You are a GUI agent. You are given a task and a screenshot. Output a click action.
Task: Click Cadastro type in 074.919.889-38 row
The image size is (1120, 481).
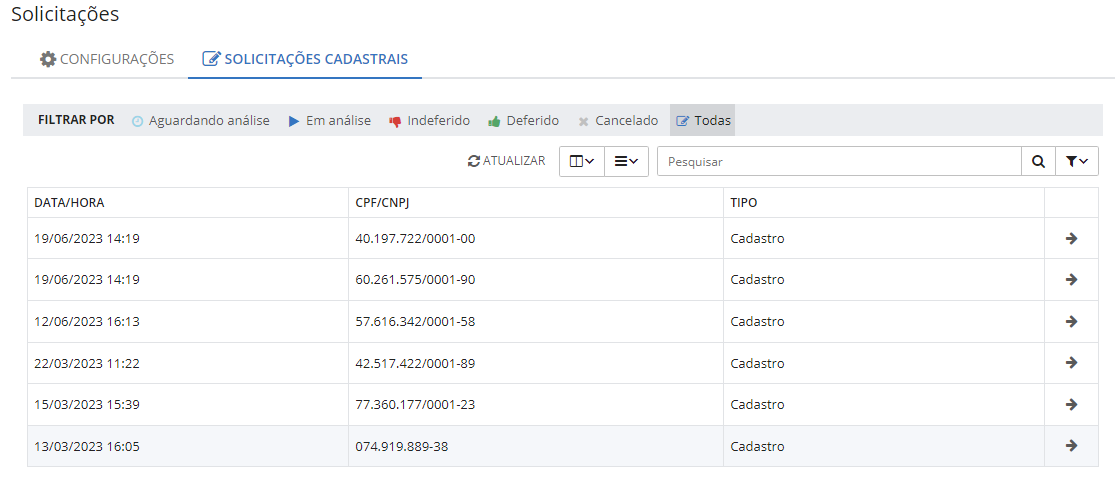pos(757,447)
